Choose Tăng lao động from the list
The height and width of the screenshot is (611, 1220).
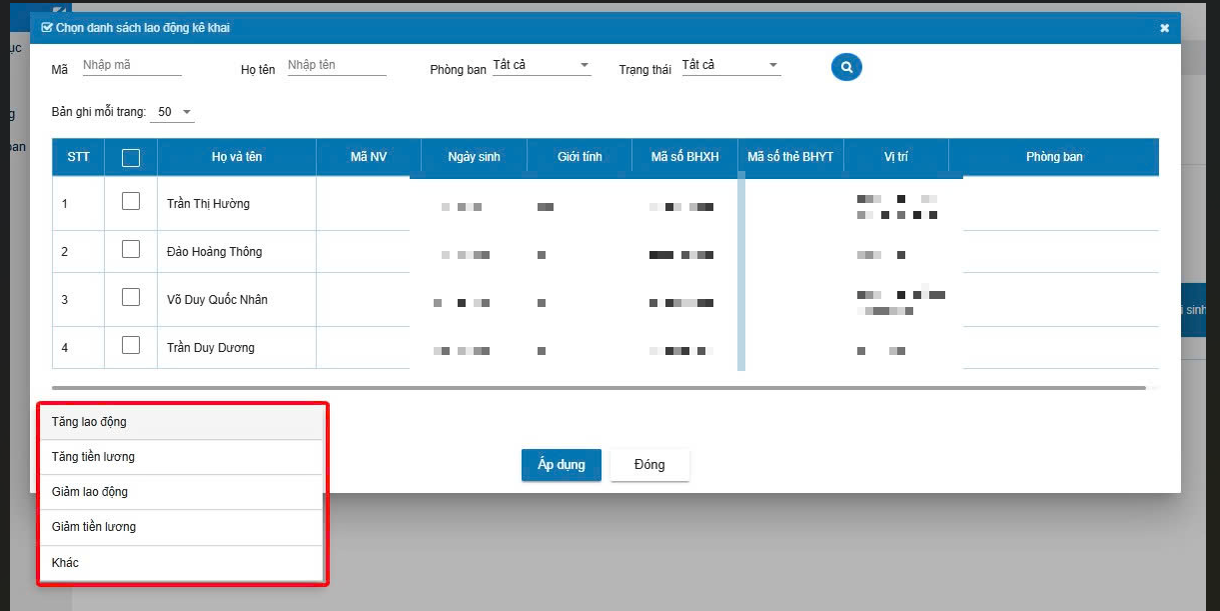tap(181, 422)
